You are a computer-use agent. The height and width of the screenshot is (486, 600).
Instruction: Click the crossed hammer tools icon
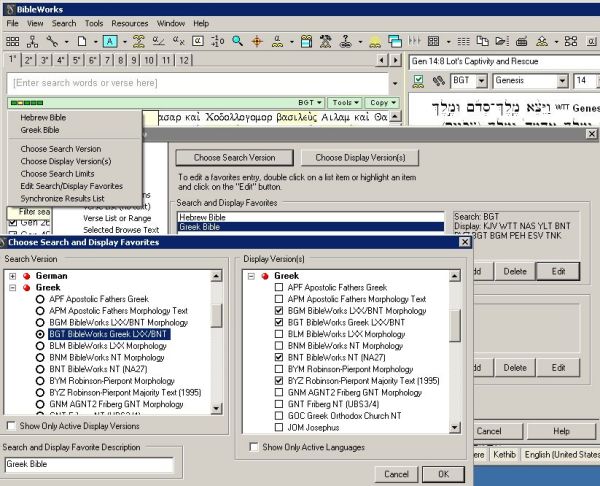coord(326,41)
